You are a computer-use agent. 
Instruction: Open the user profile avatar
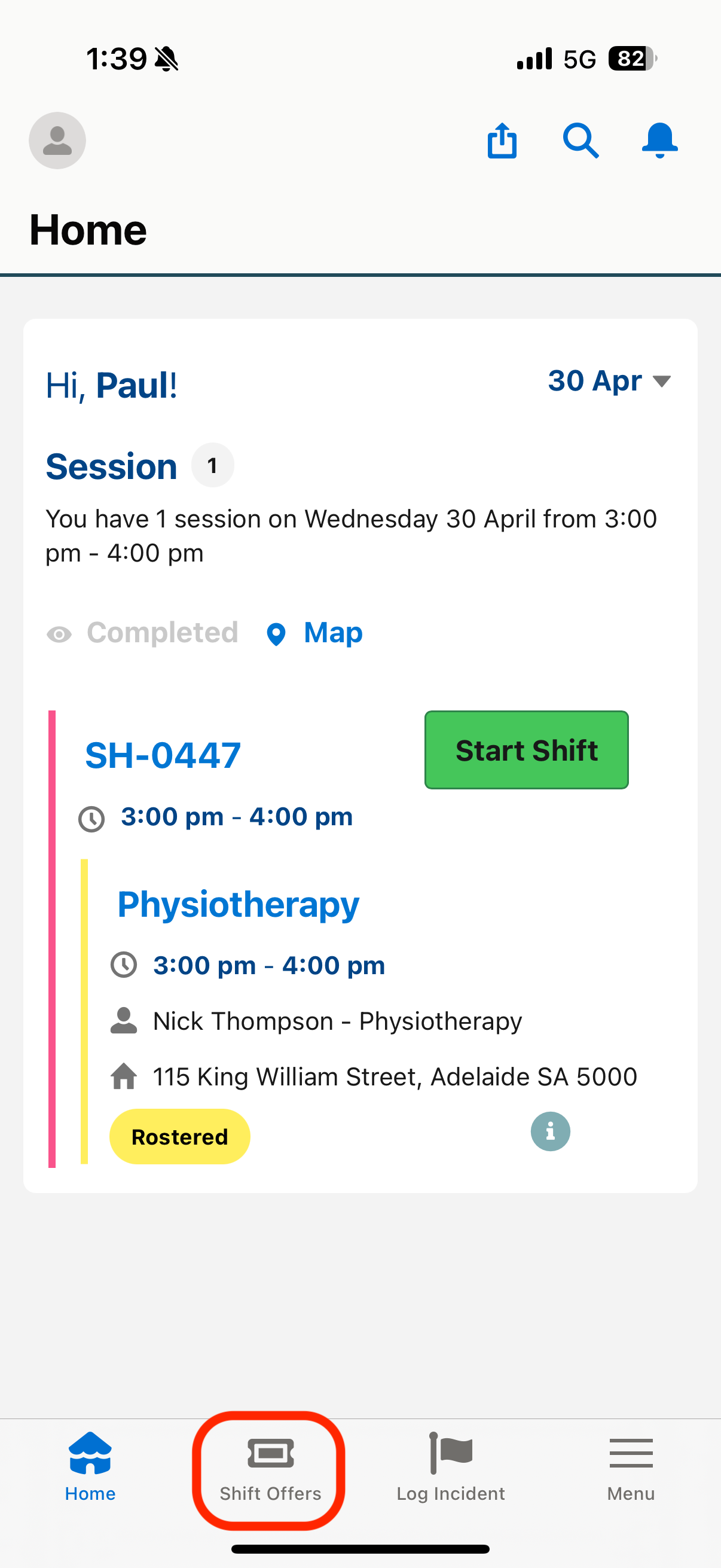pos(57,141)
